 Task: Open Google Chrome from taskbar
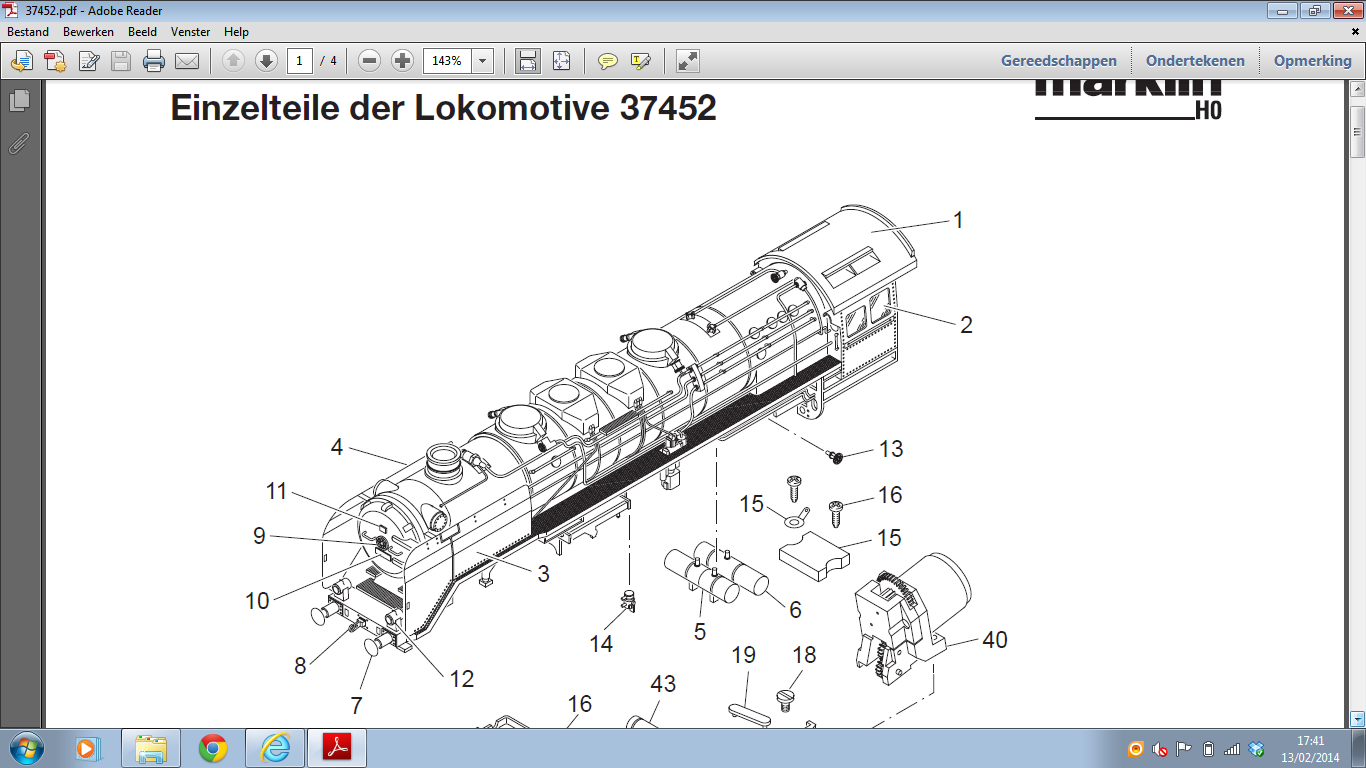coord(212,748)
